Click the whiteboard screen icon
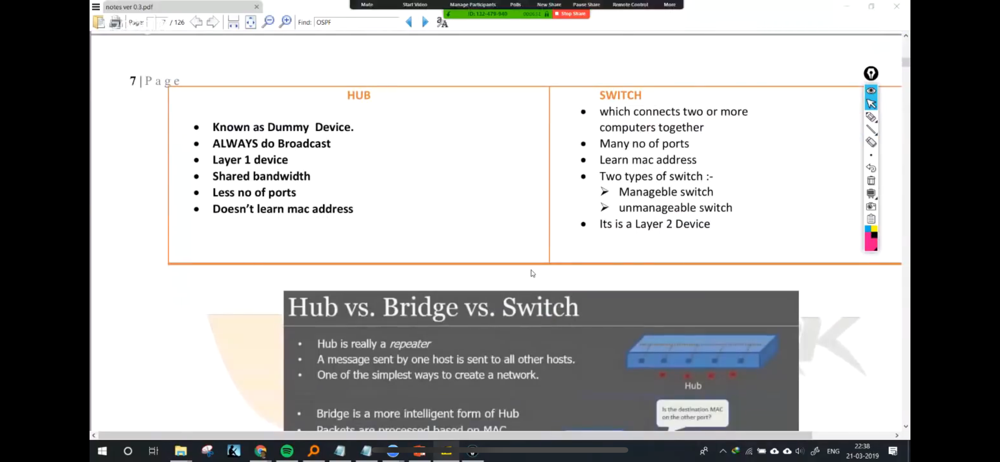 (871, 193)
